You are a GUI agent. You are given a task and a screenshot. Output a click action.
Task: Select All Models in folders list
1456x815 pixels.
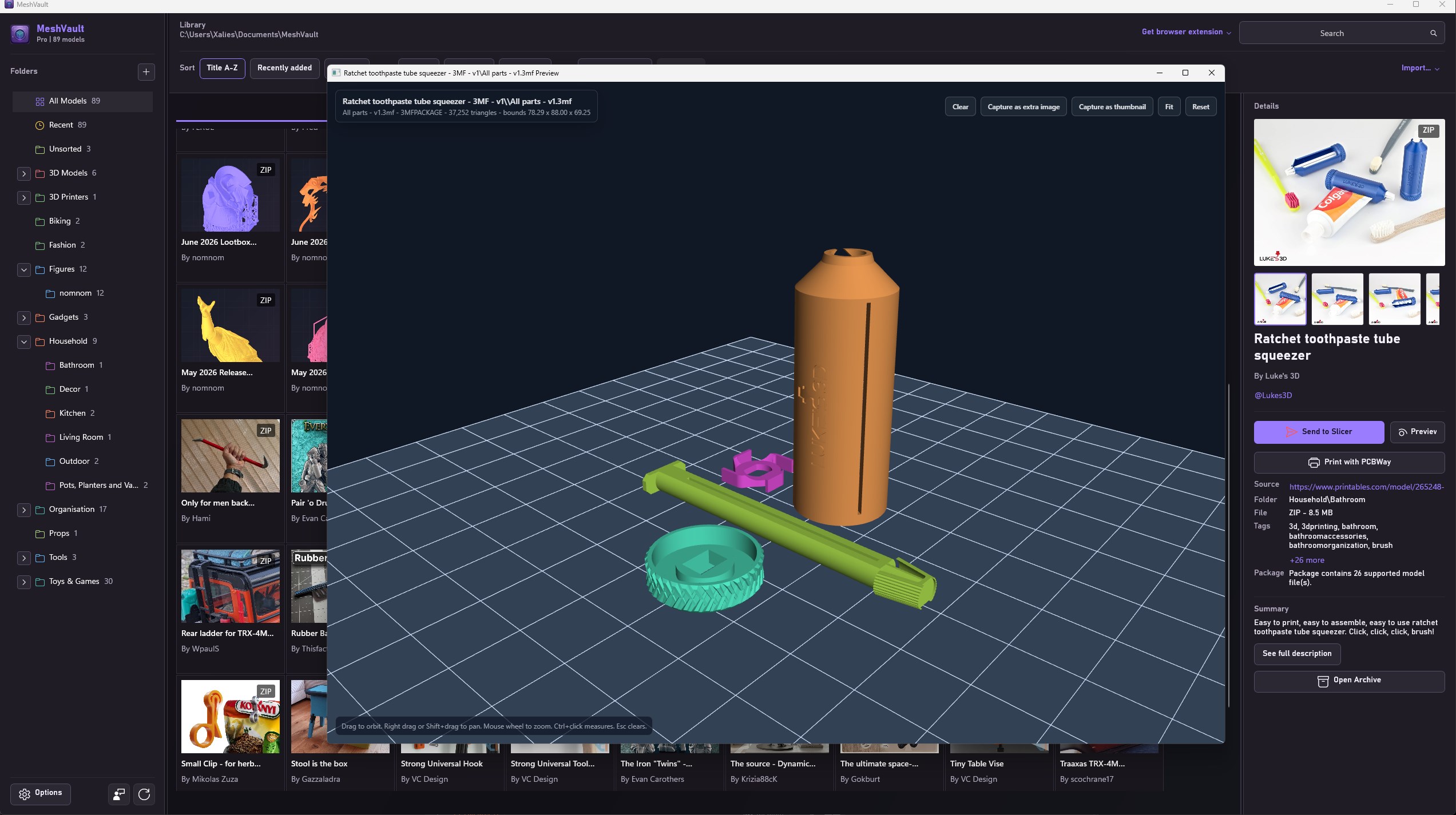[82, 101]
